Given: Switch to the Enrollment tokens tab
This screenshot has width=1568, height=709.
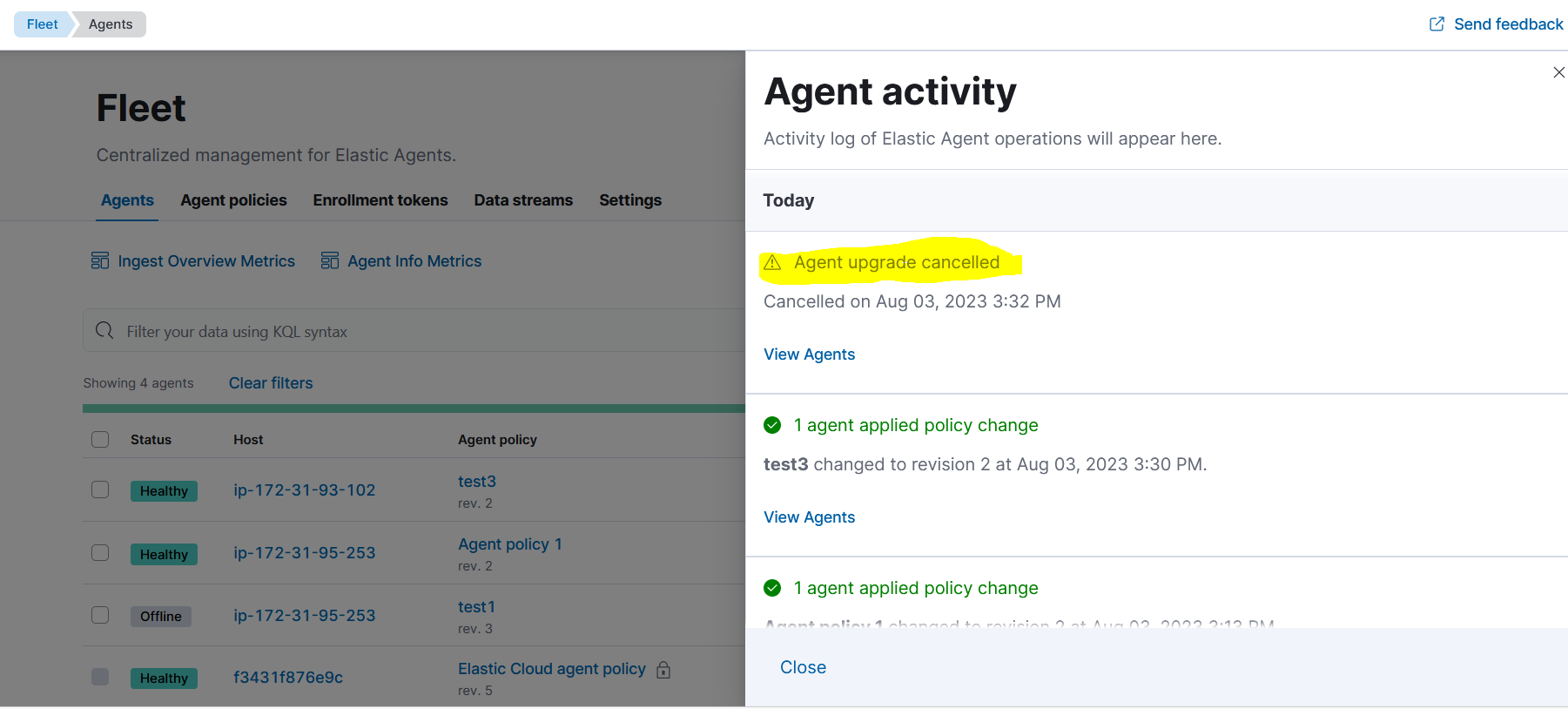Looking at the screenshot, I should point(380,199).
